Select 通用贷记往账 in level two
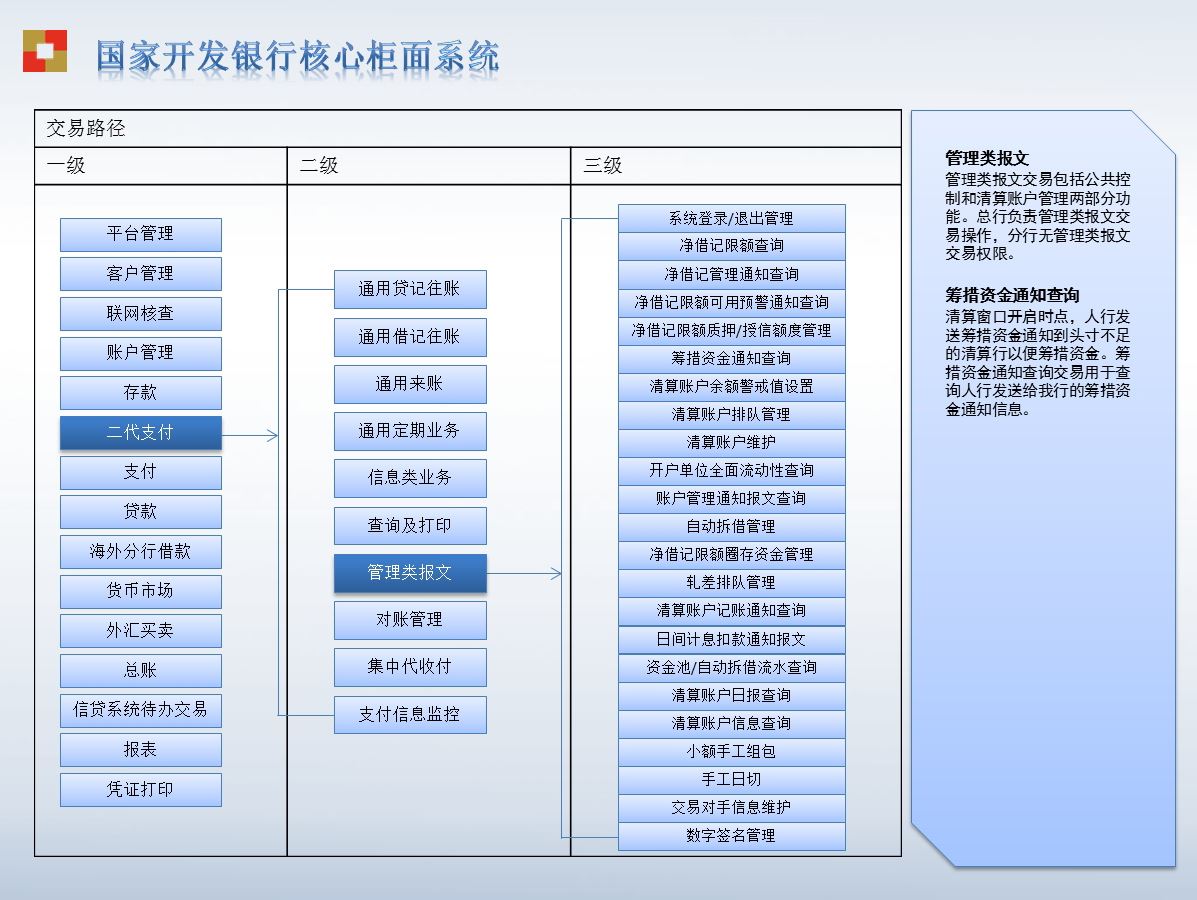 (x=410, y=289)
